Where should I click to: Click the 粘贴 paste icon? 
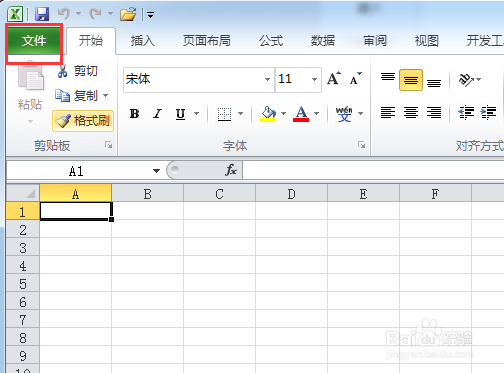pyautogui.click(x=30, y=77)
